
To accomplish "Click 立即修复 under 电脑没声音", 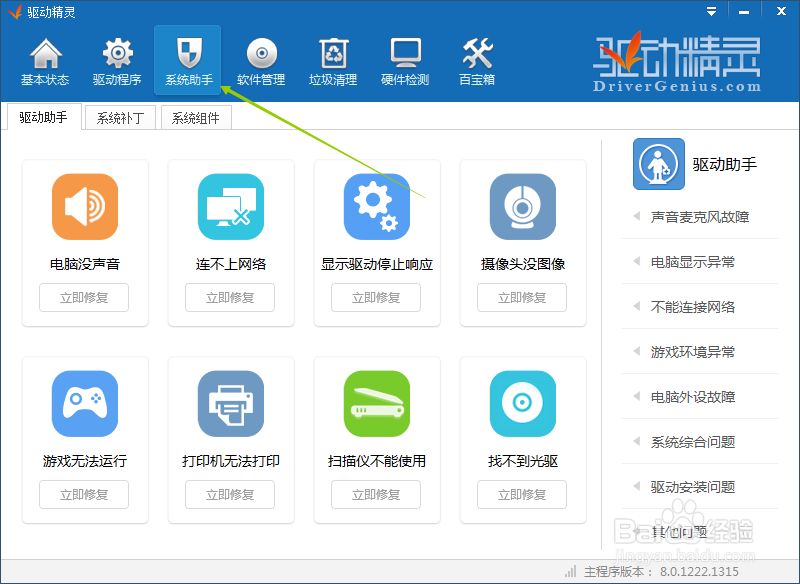I will [x=83, y=297].
